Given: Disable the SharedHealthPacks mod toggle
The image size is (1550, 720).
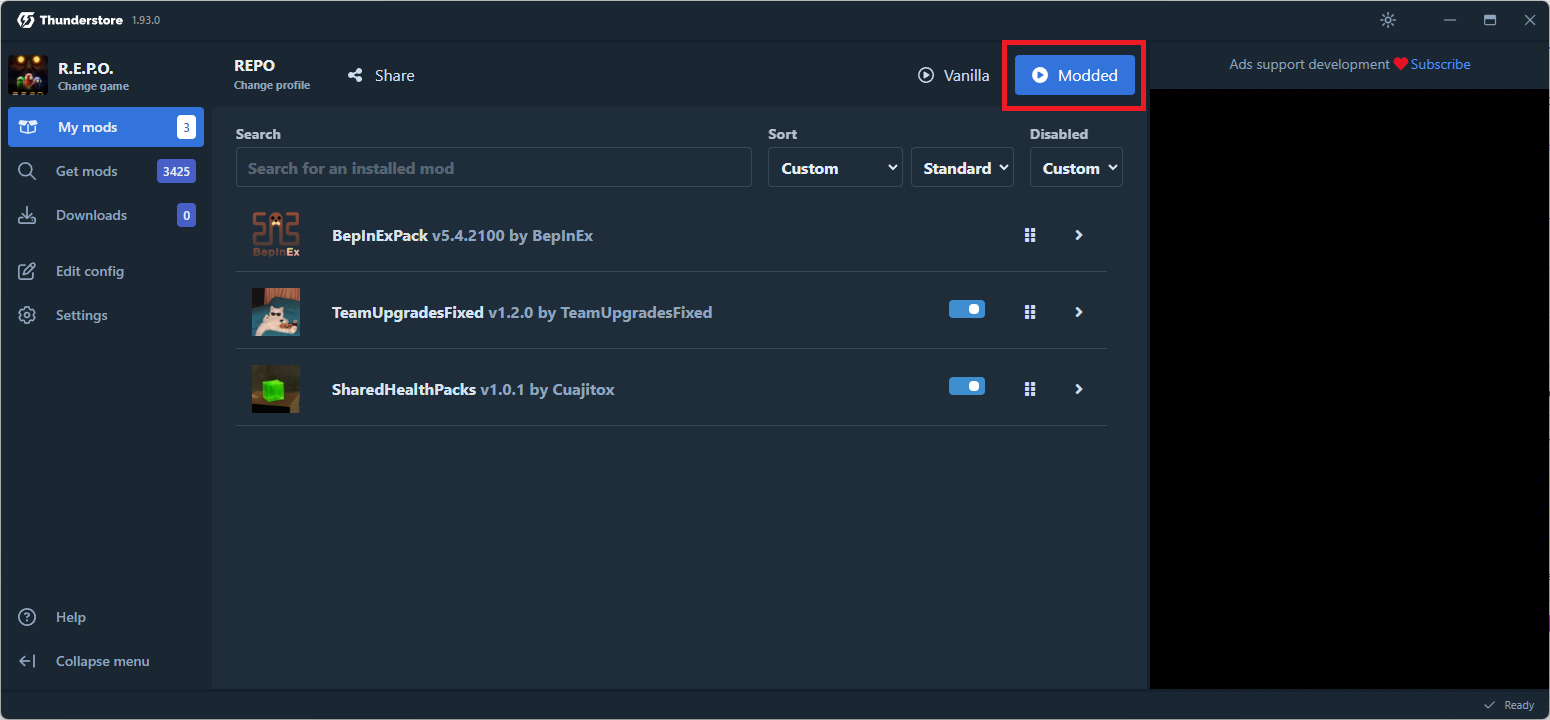Looking at the screenshot, I should pos(967,386).
